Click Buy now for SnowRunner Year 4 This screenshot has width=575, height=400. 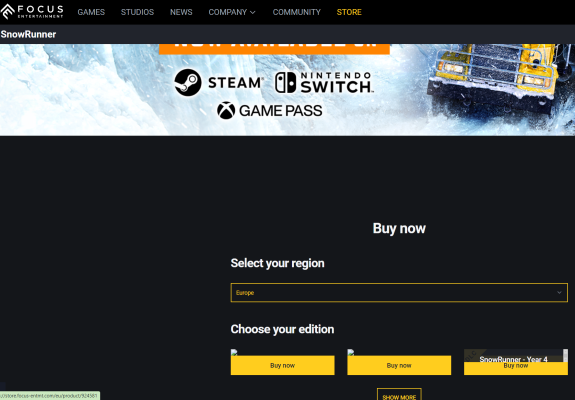pos(516,368)
